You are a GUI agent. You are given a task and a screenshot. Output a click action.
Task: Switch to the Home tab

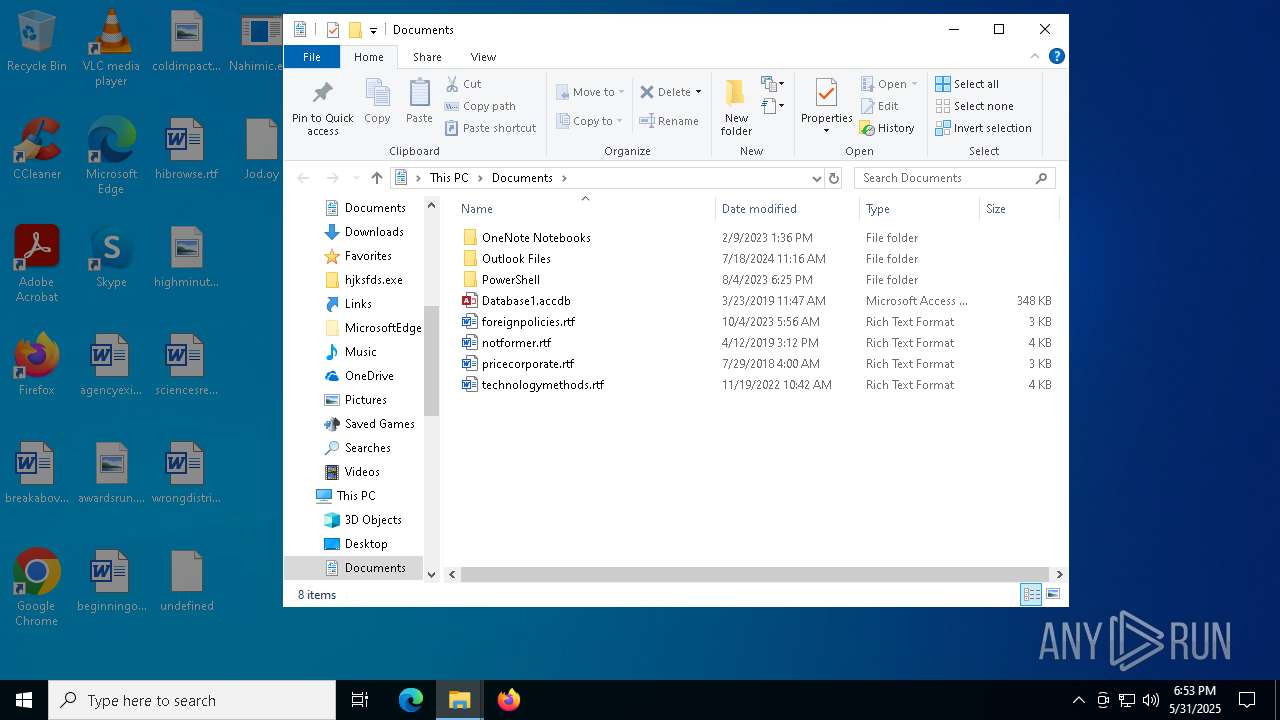[x=368, y=57]
